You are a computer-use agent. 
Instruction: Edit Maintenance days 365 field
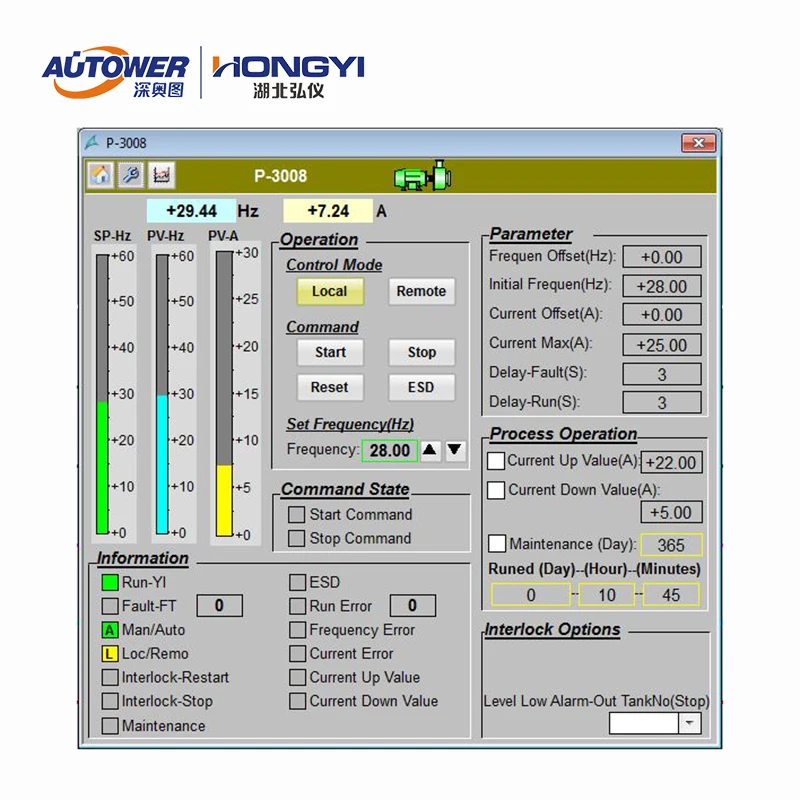click(671, 545)
